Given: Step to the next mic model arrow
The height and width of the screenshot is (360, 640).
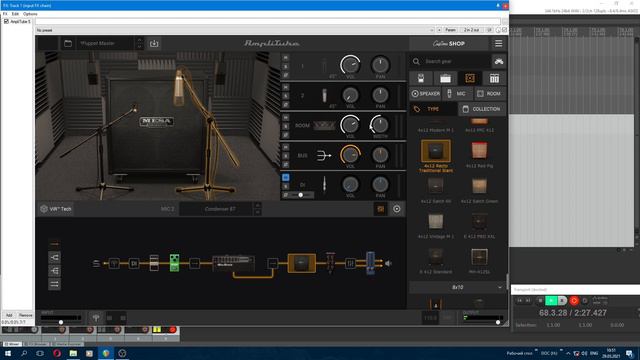Looking at the screenshot, I should point(258,212).
